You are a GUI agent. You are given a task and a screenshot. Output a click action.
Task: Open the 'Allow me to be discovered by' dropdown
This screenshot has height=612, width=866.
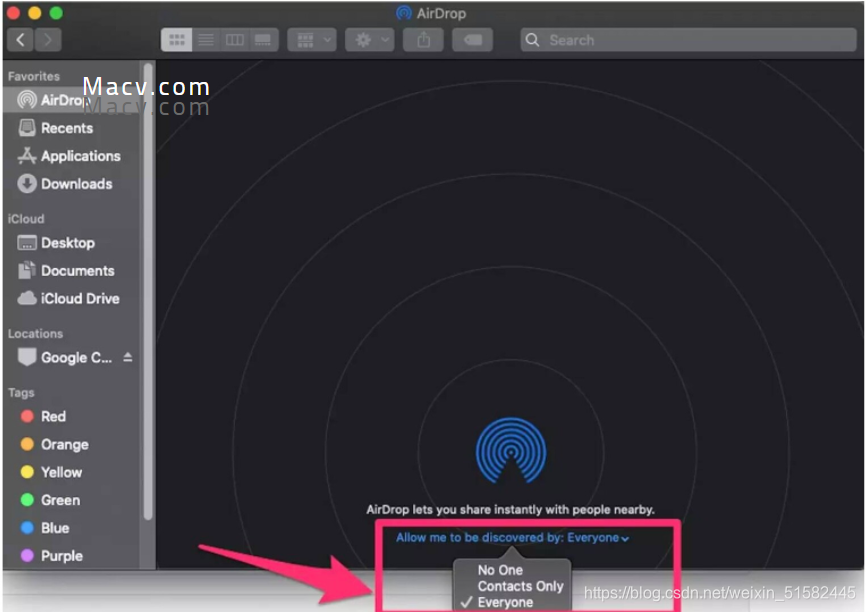513,537
